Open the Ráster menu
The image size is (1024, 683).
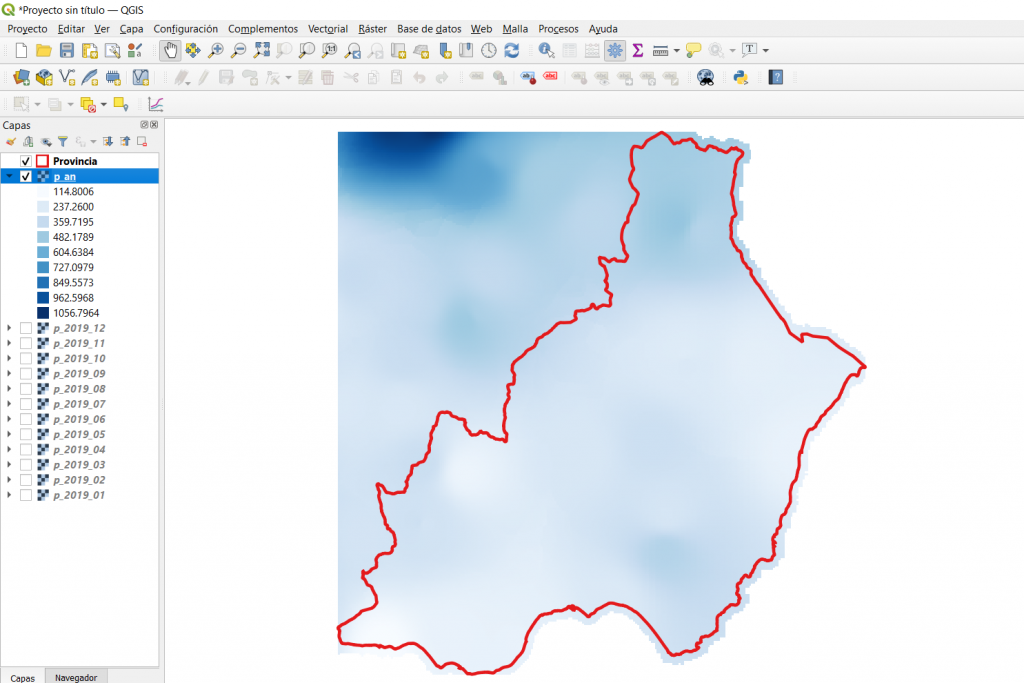(372, 29)
